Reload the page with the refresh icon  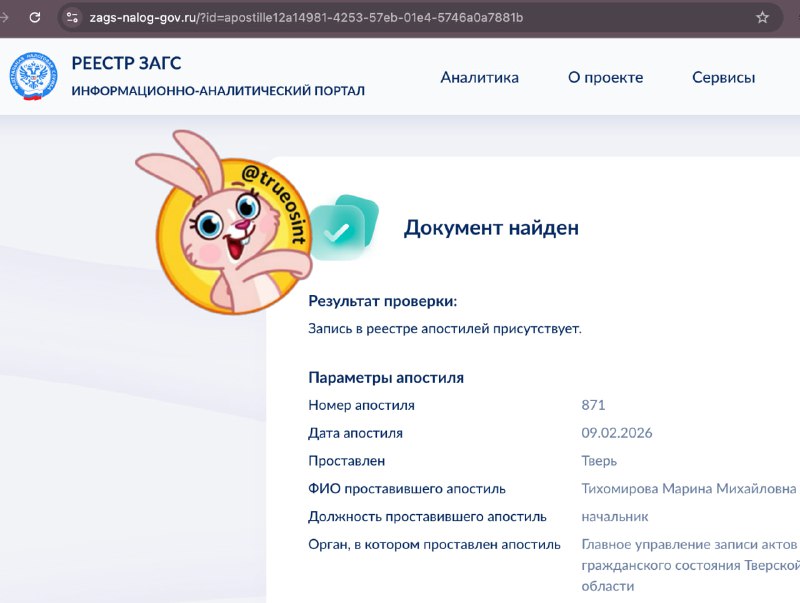(35, 17)
